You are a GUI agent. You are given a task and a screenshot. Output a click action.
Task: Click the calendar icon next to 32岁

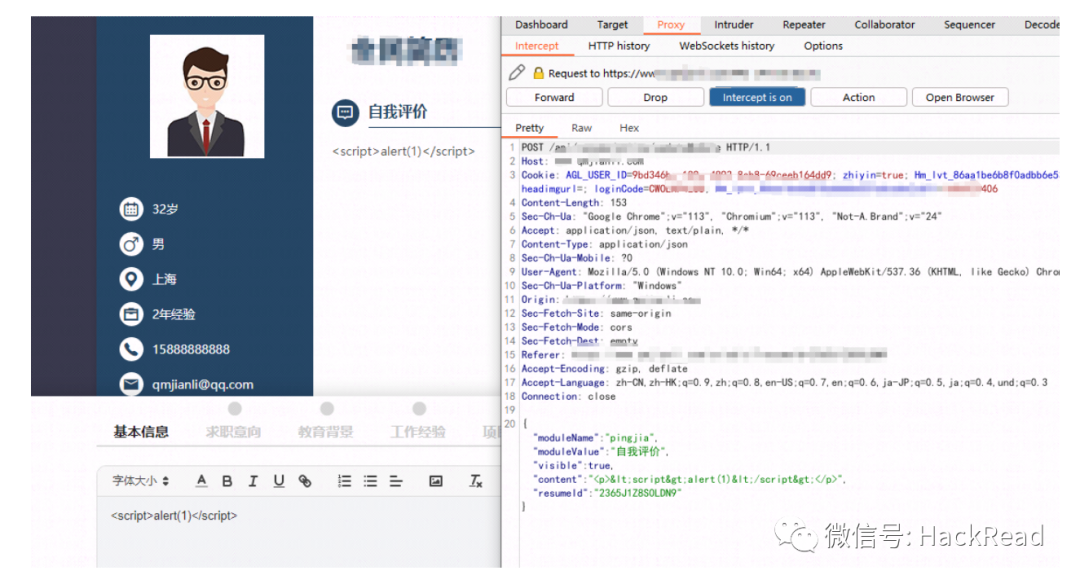[x=131, y=209]
